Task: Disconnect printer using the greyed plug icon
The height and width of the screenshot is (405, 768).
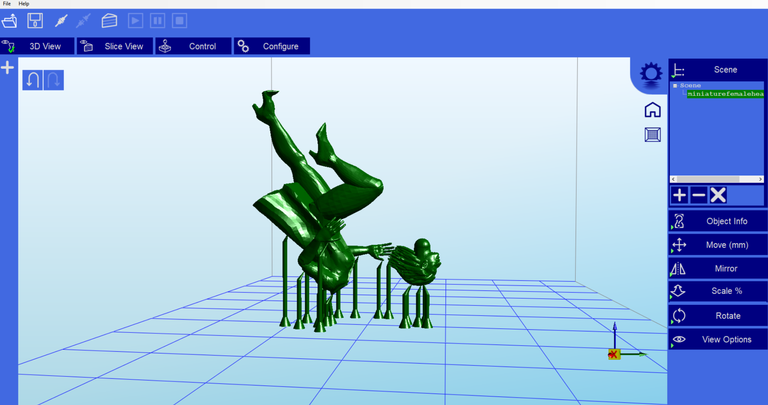Action: (x=84, y=21)
